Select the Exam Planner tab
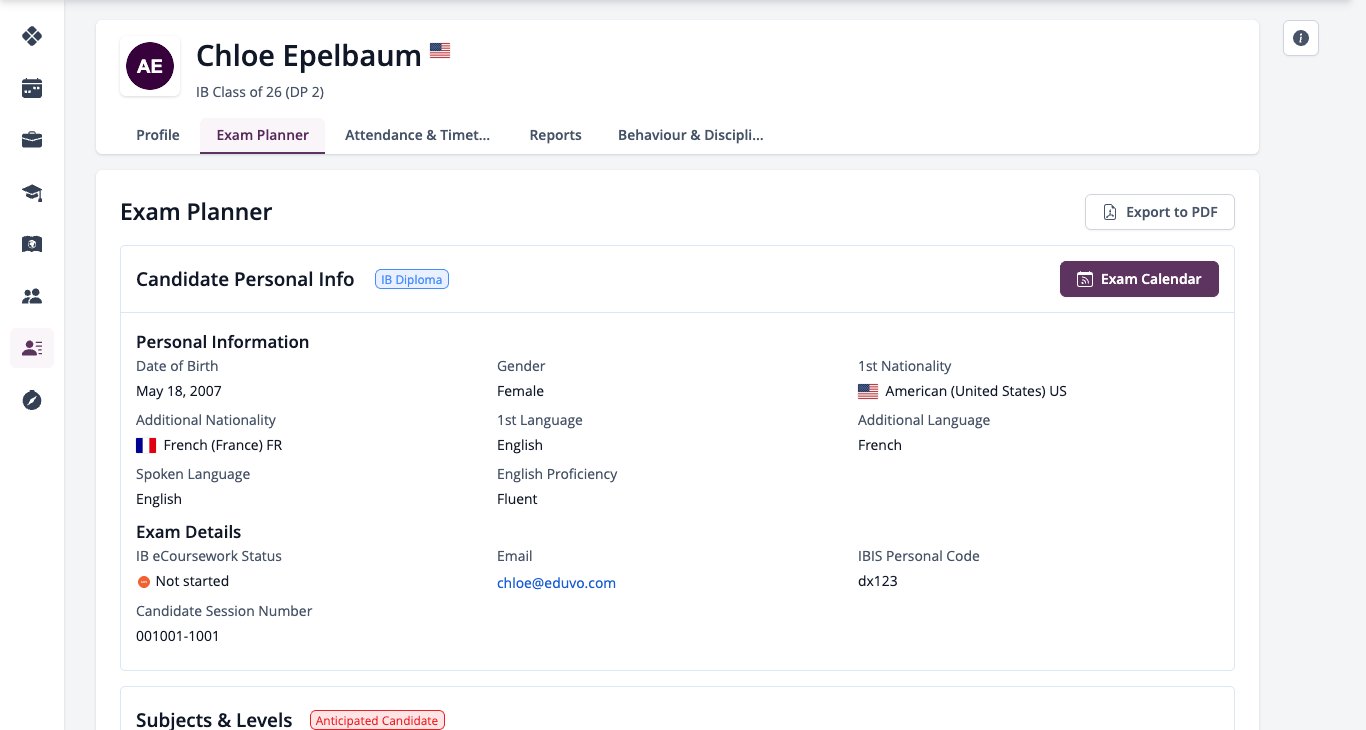1366x730 pixels. pos(262,135)
